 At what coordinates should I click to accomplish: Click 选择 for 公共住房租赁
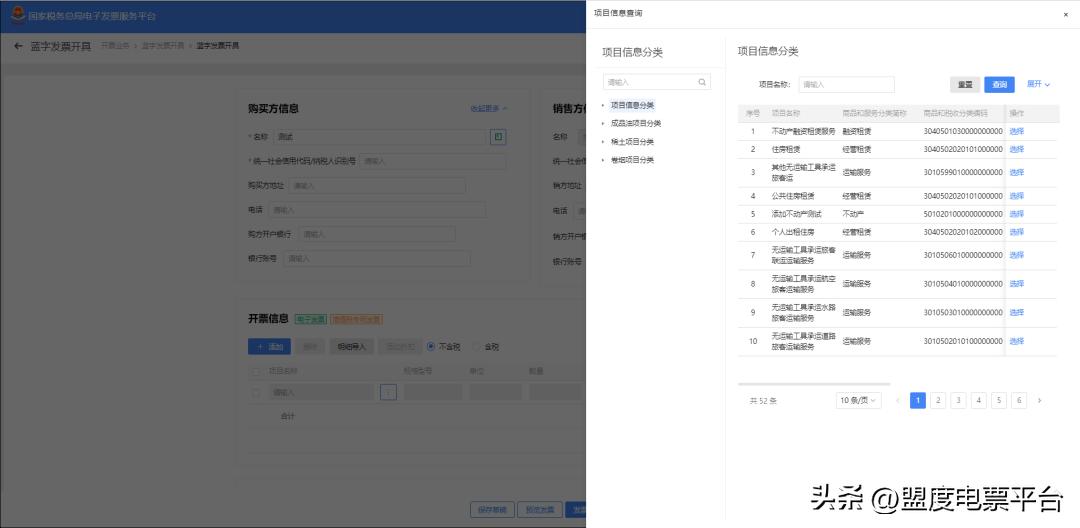[1017, 196]
